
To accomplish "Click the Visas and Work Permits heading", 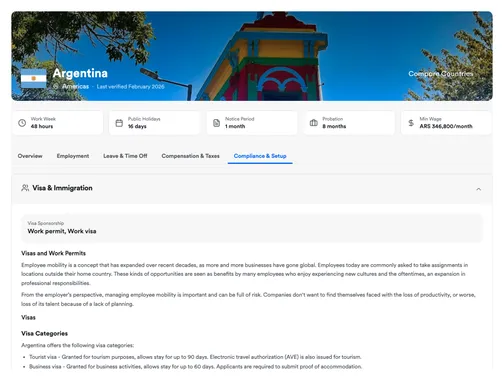I will coord(53,253).
